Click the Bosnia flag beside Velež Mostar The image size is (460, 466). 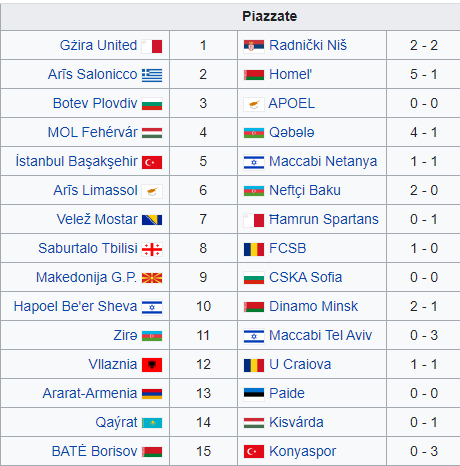tap(152, 220)
